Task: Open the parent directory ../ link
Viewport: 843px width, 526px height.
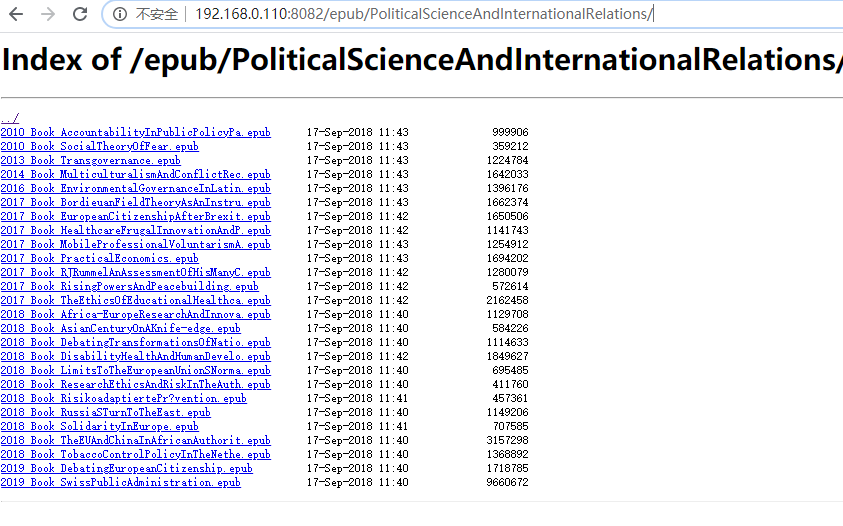Action: (10, 118)
